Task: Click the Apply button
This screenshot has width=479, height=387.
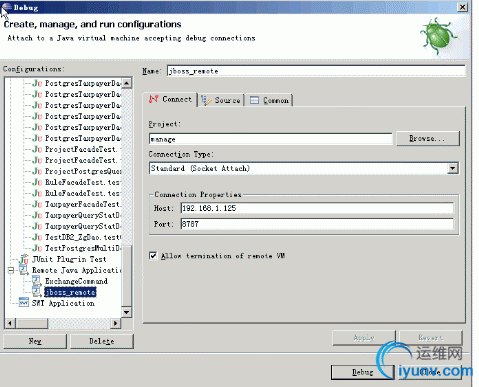Action: [x=364, y=338]
